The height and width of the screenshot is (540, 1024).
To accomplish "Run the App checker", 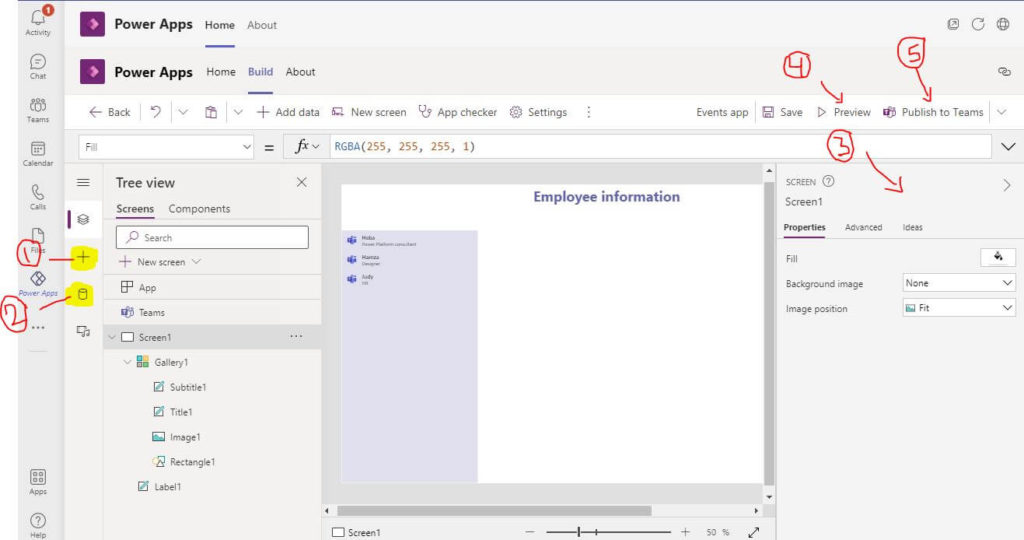I will pyautogui.click(x=458, y=112).
